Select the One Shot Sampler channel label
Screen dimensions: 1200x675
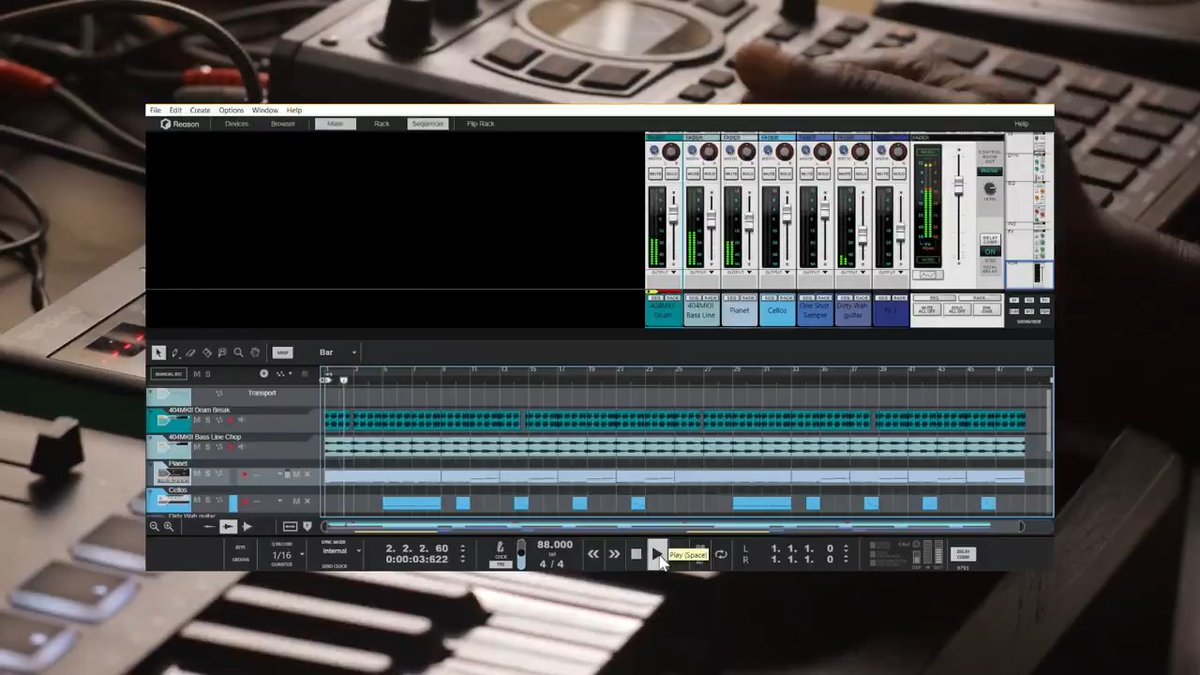pyautogui.click(x=815, y=310)
